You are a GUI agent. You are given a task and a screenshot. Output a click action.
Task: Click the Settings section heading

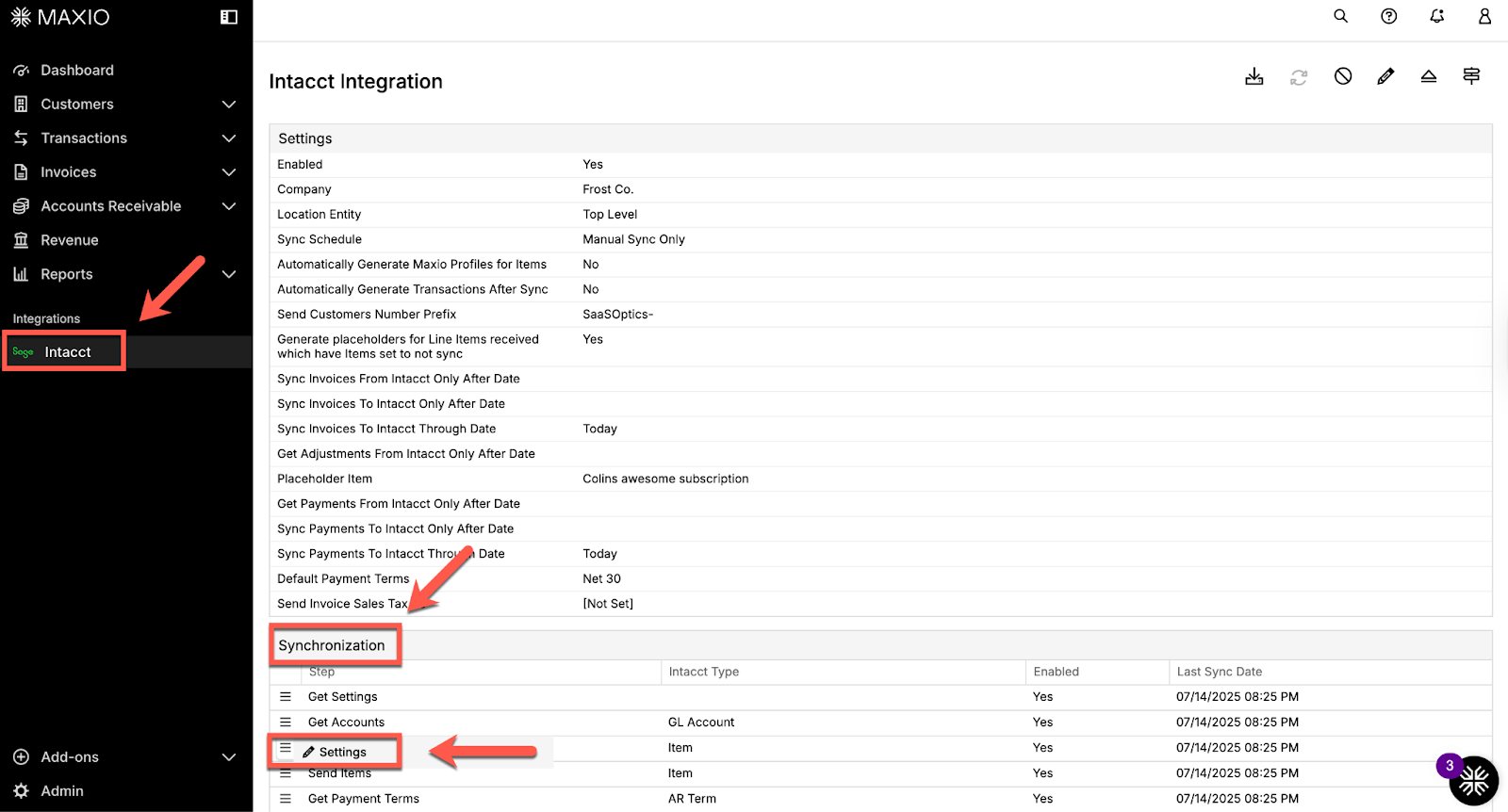pyautogui.click(x=305, y=138)
